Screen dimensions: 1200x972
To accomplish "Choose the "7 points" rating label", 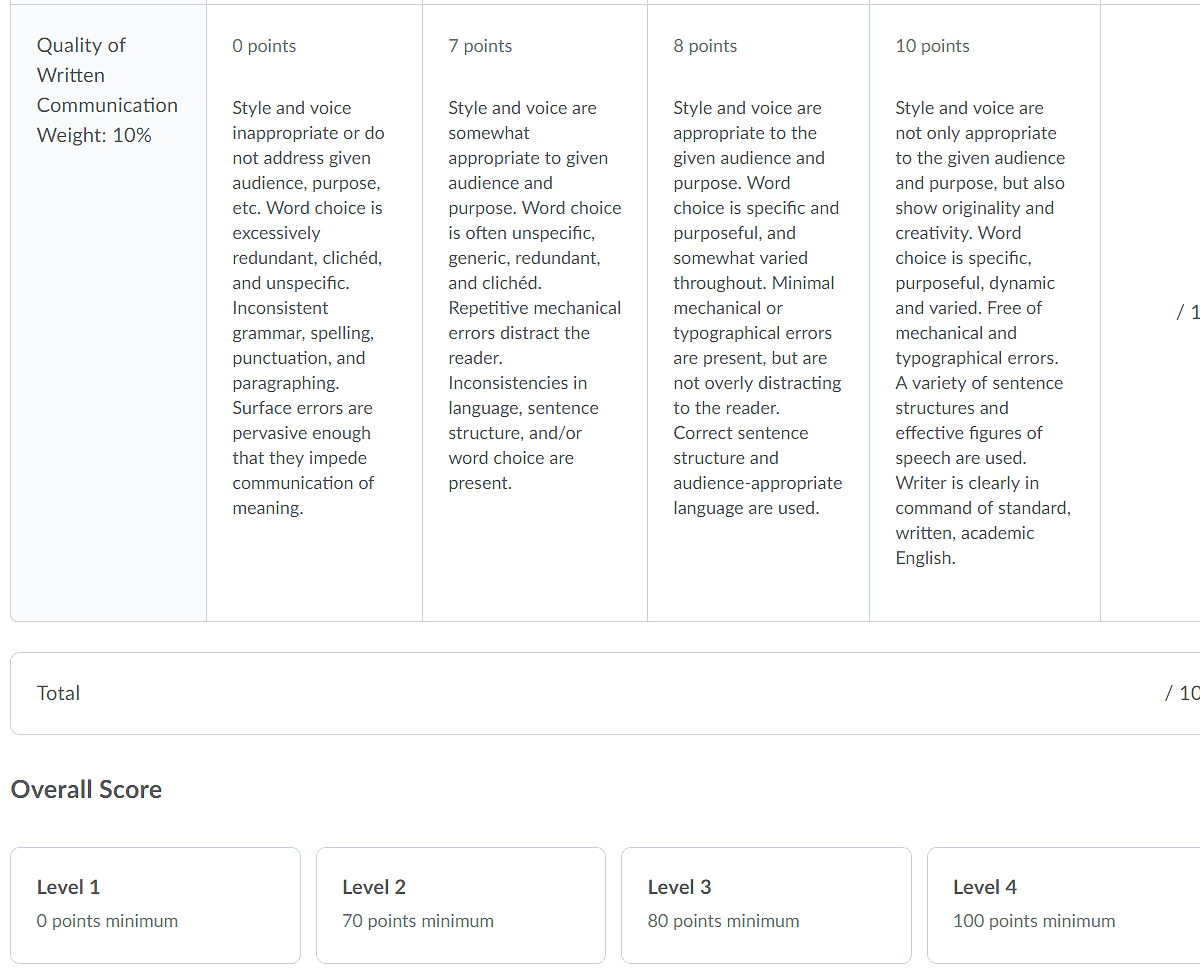I will coord(480,46).
